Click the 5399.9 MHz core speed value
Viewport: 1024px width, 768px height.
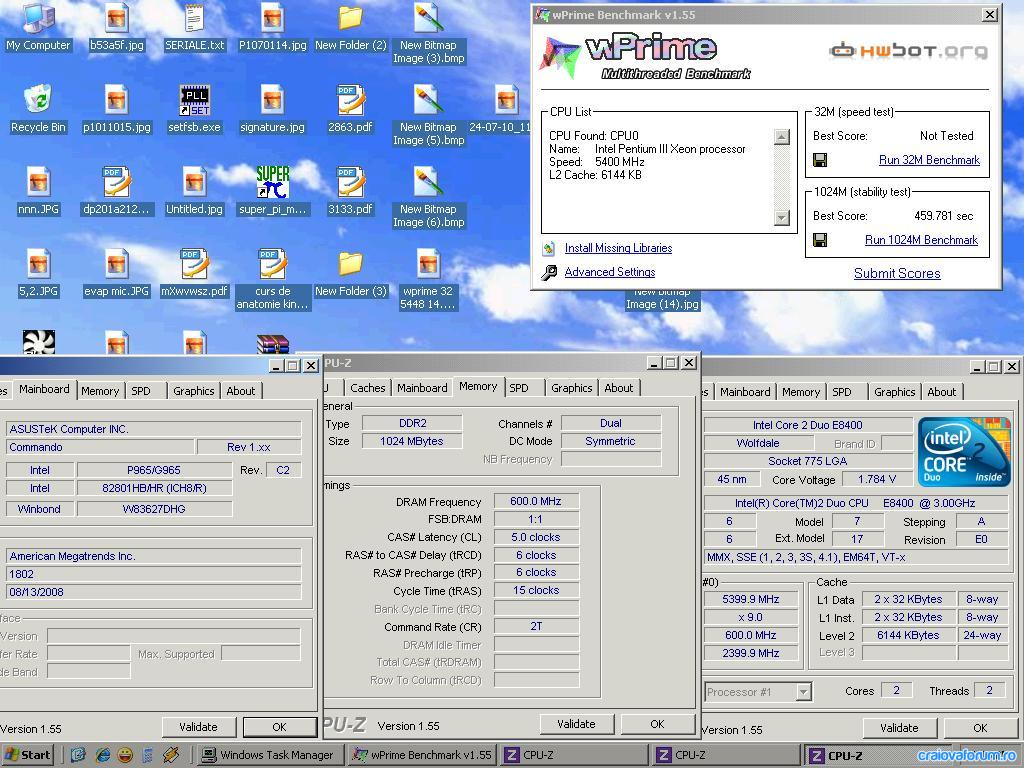(750, 600)
